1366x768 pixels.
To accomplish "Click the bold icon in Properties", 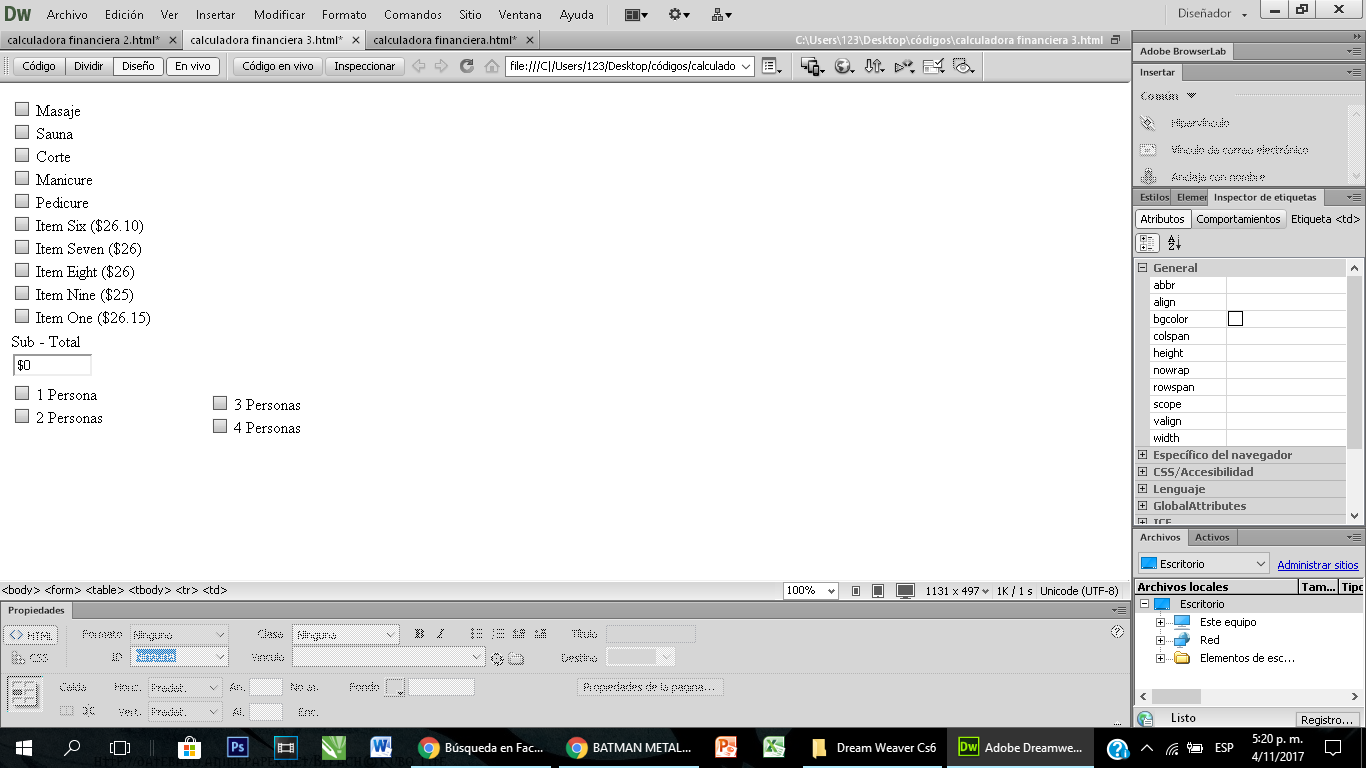I will click(x=419, y=634).
